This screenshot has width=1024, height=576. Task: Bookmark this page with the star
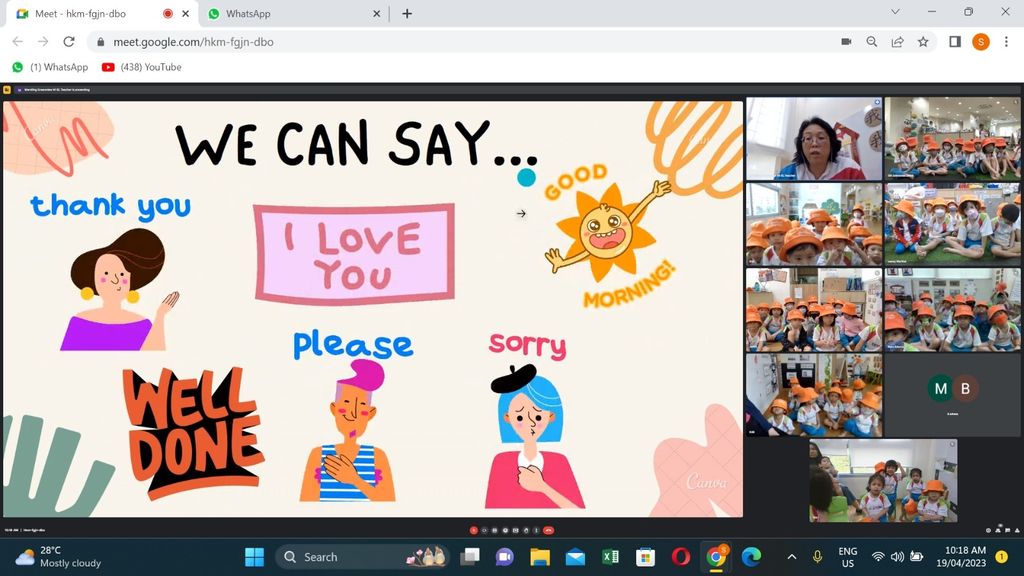[x=923, y=42]
